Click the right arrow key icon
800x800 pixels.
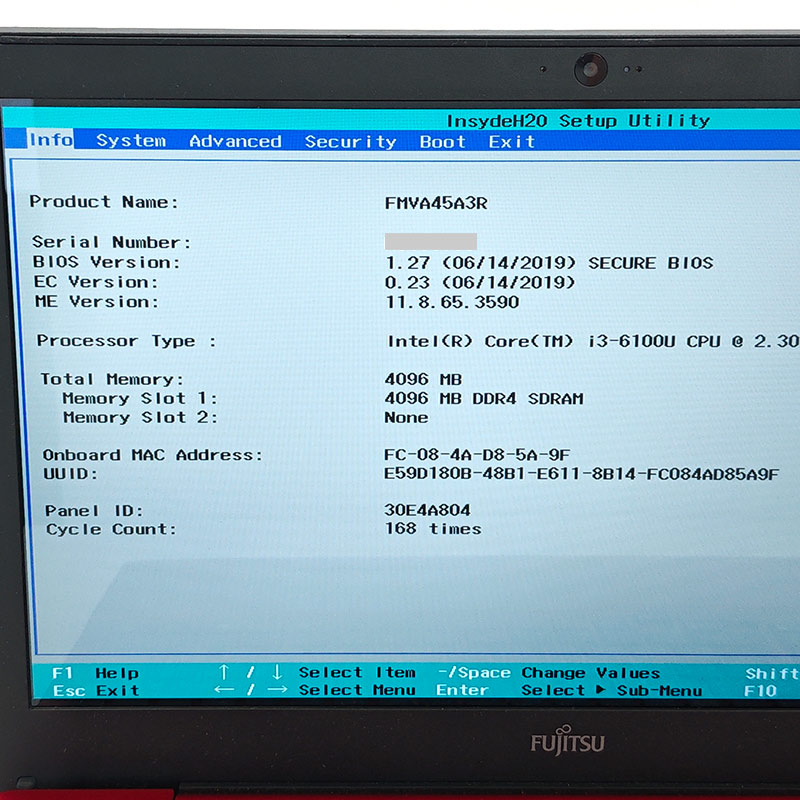[x=277, y=690]
